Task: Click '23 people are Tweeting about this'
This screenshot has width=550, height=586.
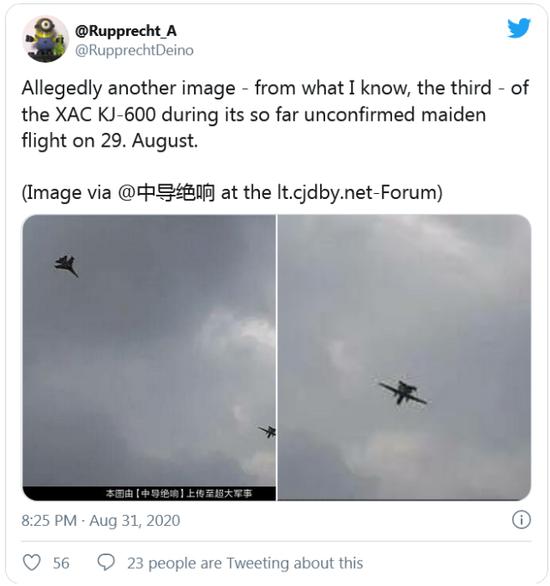Action: tap(245, 563)
